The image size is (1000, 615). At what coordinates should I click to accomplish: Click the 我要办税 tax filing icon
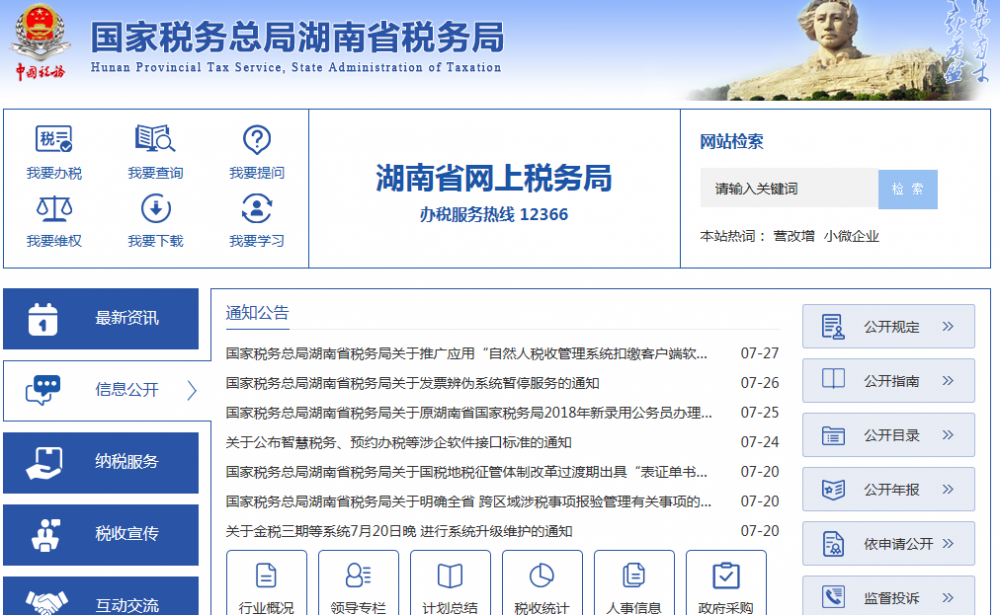(x=54, y=140)
